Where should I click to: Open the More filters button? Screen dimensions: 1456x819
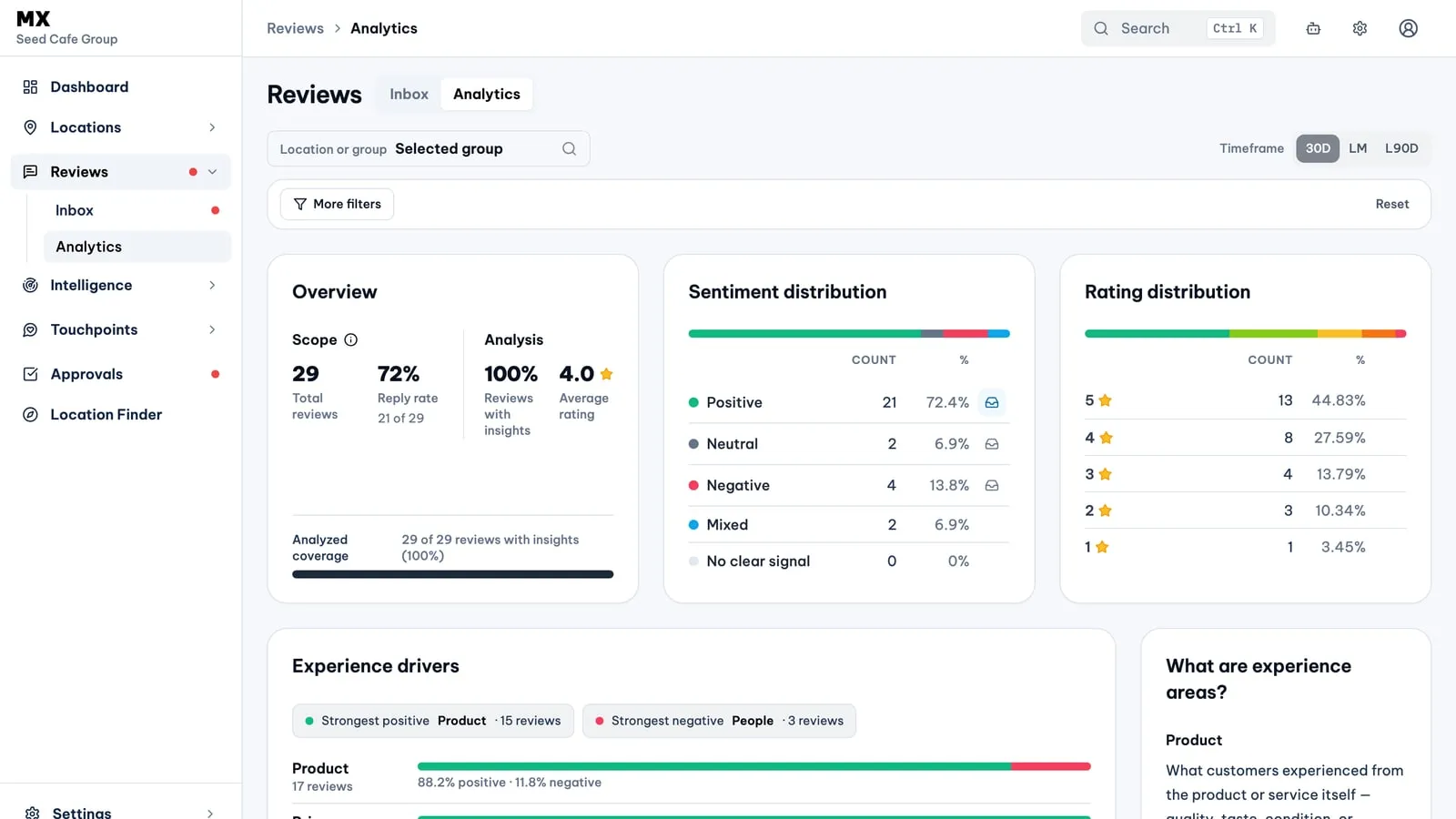(x=337, y=204)
